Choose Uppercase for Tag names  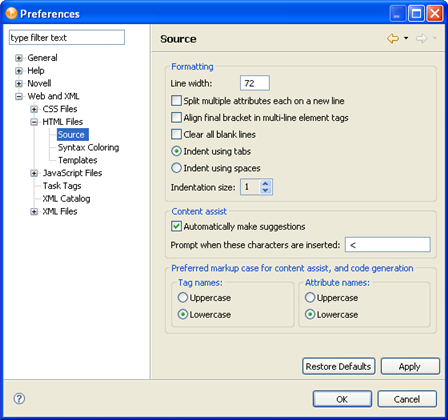coord(183,297)
